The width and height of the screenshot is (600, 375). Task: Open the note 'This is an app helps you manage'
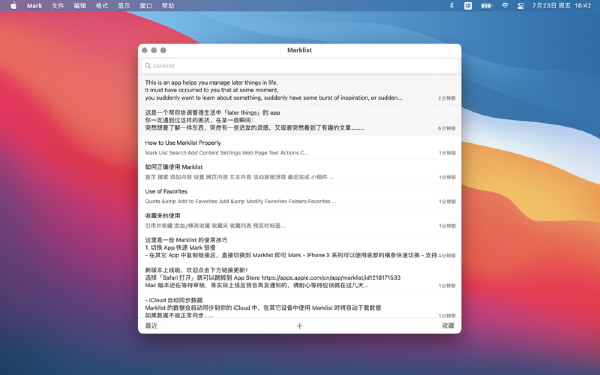pos(300,90)
